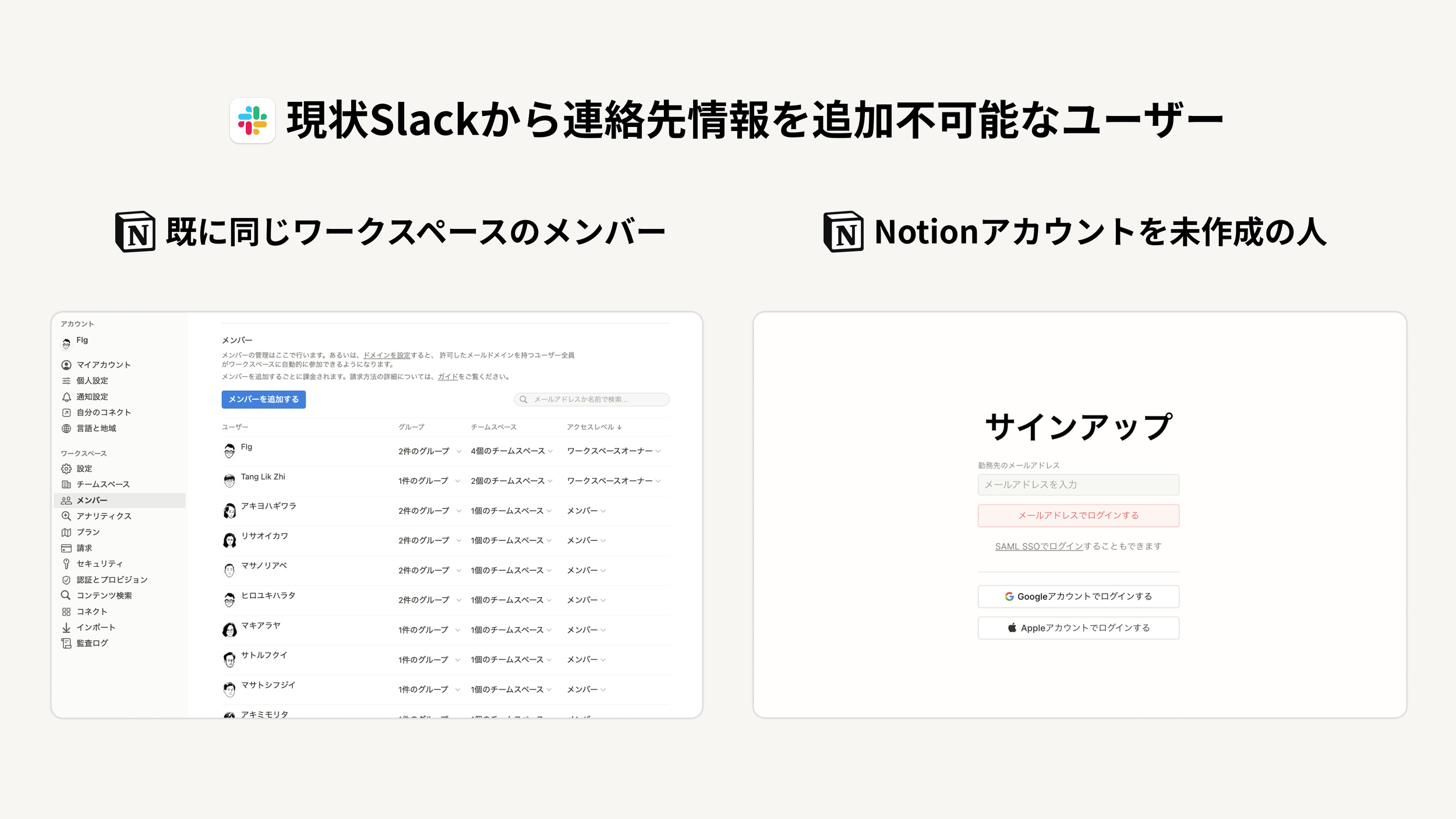The image size is (1456, 819).
Task: Expand アキヨハギワラ's 1個のチームスペース dropdown
Action: click(511, 511)
